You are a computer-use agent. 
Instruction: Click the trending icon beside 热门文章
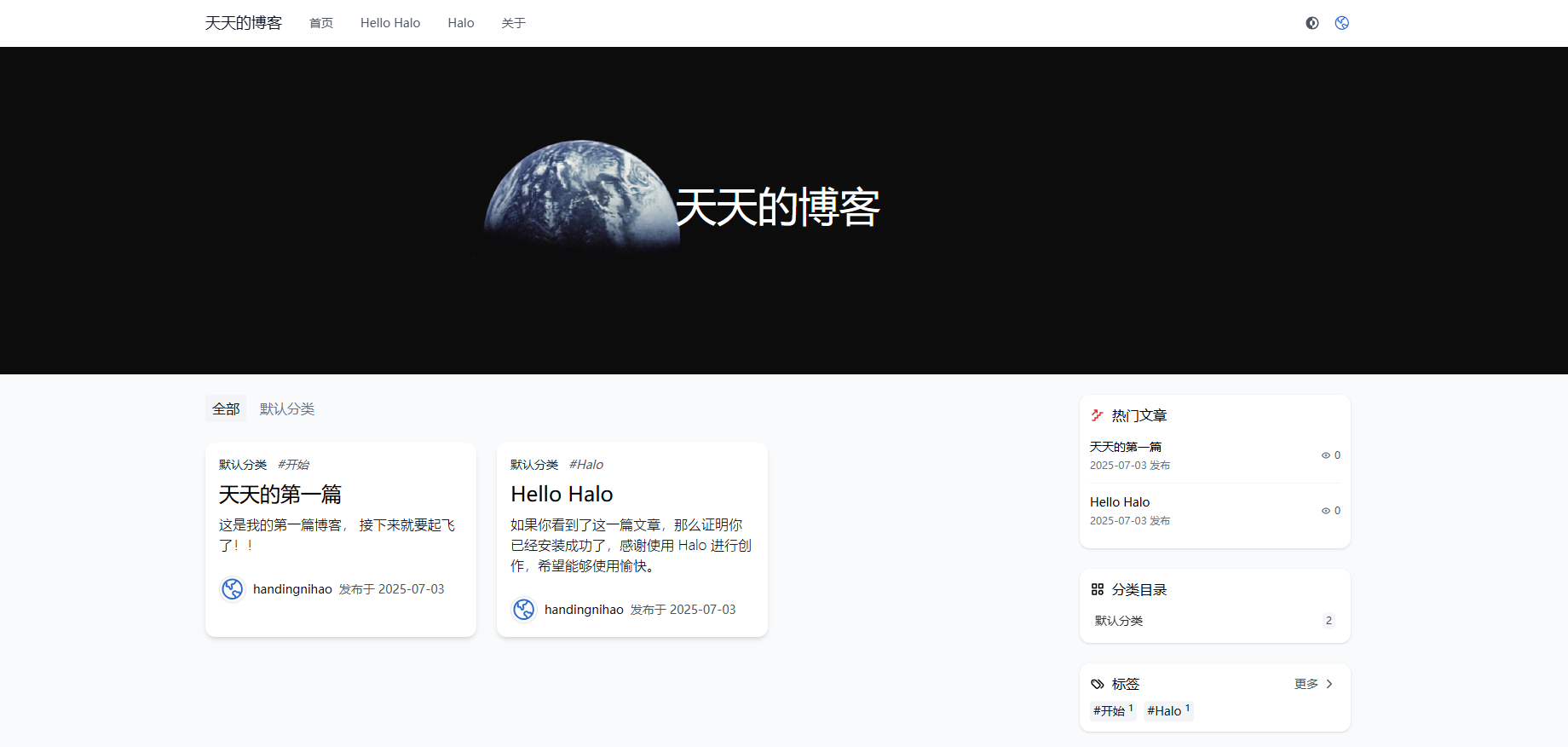click(1098, 415)
